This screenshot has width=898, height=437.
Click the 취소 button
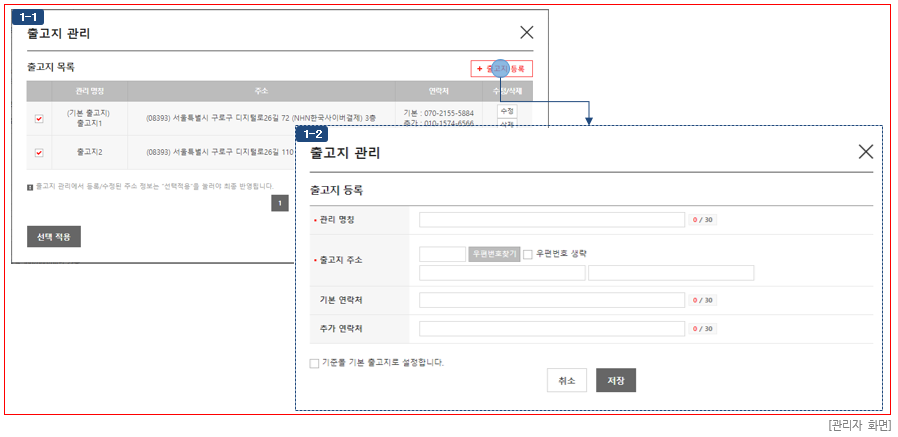click(566, 380)
